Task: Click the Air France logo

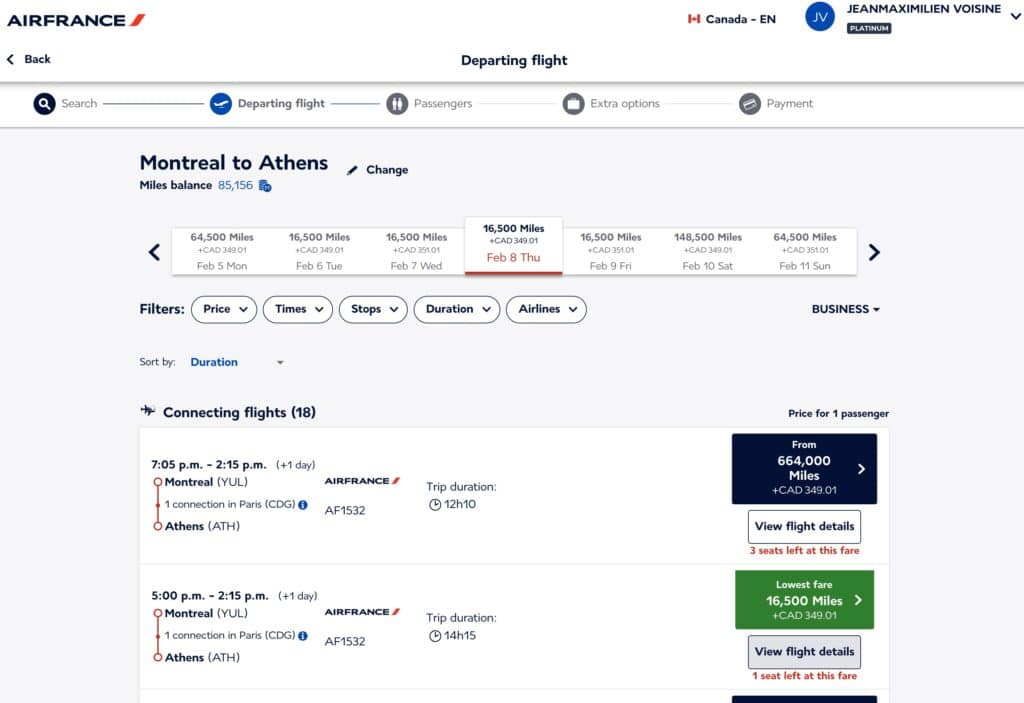Action: point(76,20)
